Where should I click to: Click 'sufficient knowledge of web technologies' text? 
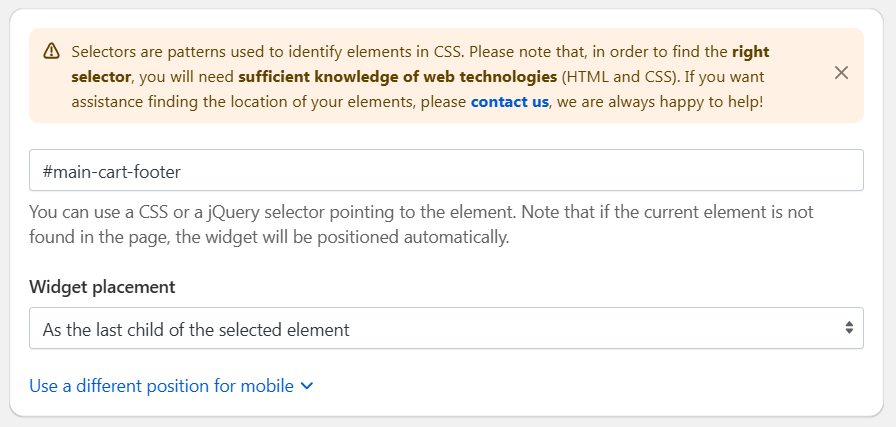(398, 77)
